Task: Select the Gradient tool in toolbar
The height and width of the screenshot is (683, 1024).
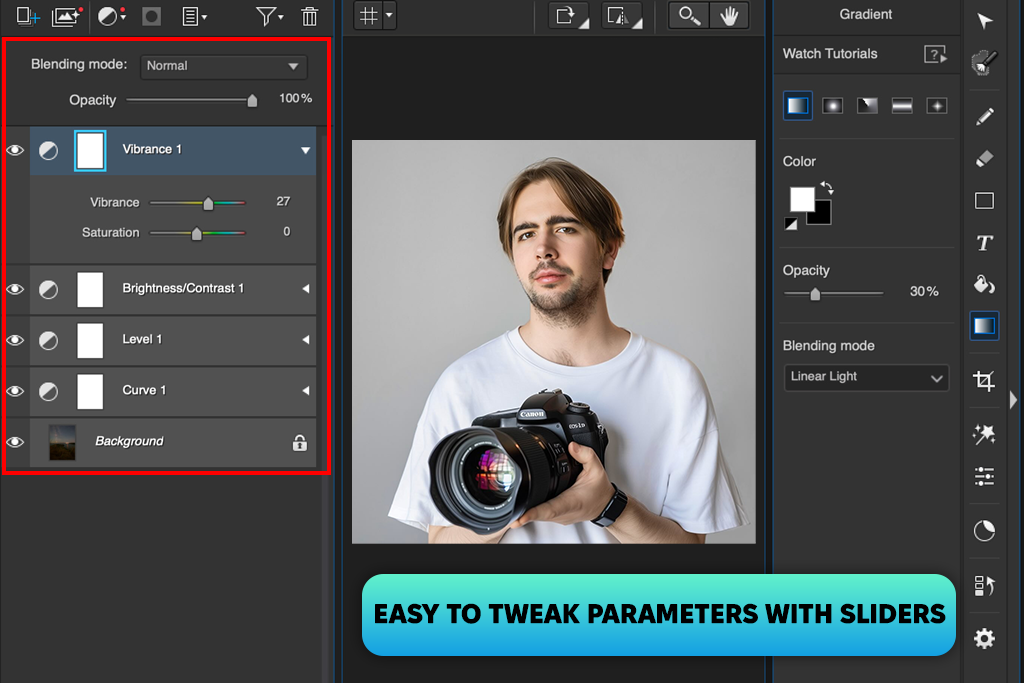Action: click(x=984, y=325)
